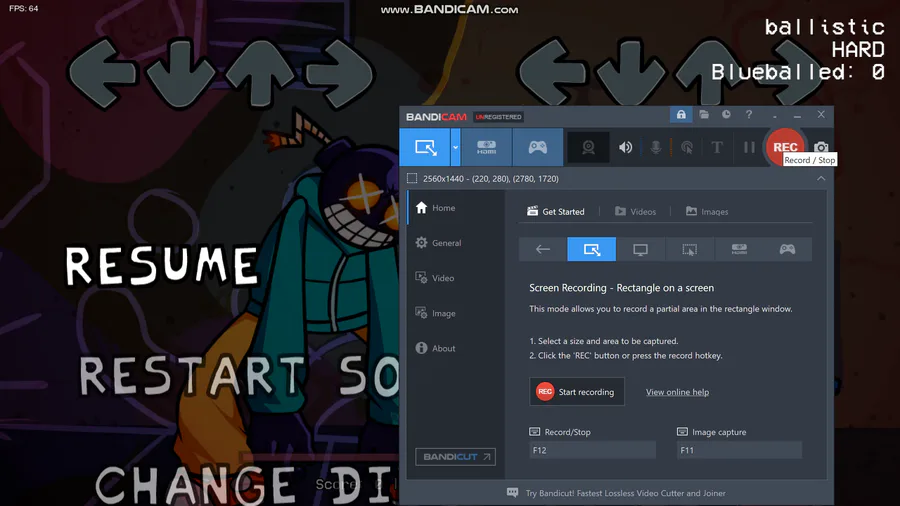Select around mouse dotted-rectangle mode tile
The height and width of the screenshot is (506, 900).
[689, 249]
